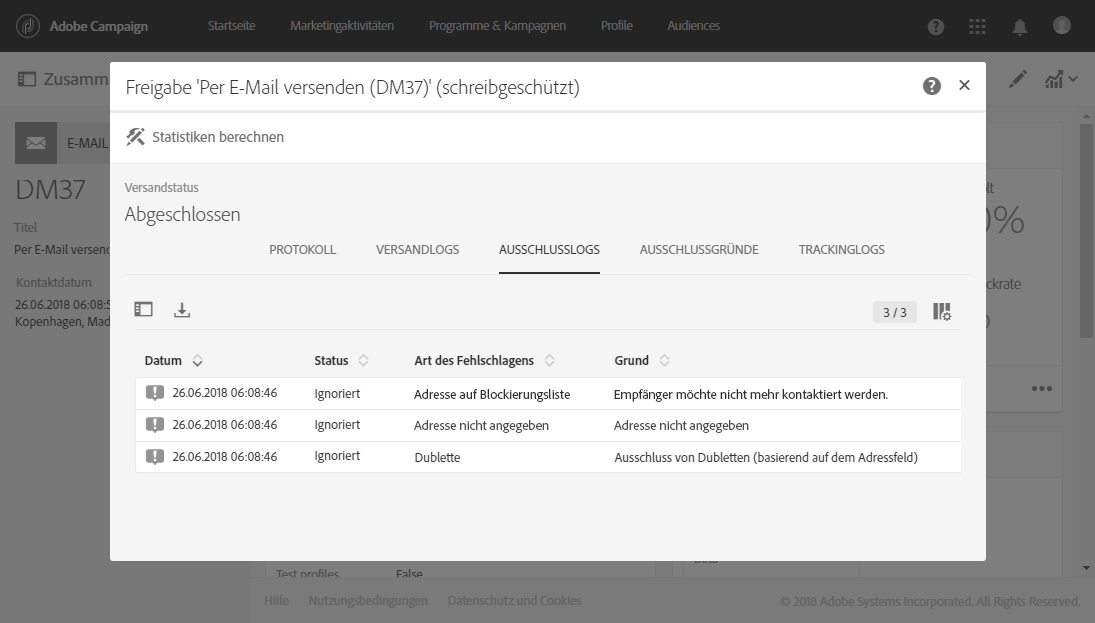Click the edit pencil icon

[x=1018, y=79]
